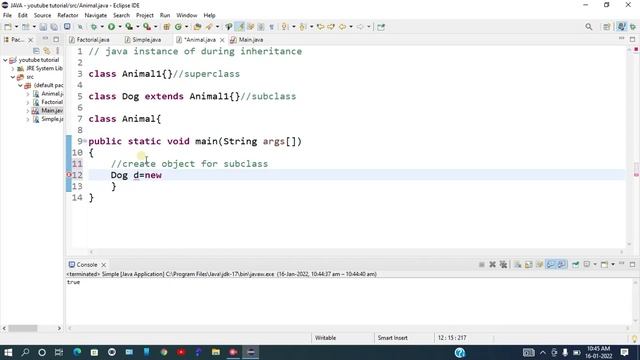Click Remove All Terminated Launches icon

tap(503, 264)
